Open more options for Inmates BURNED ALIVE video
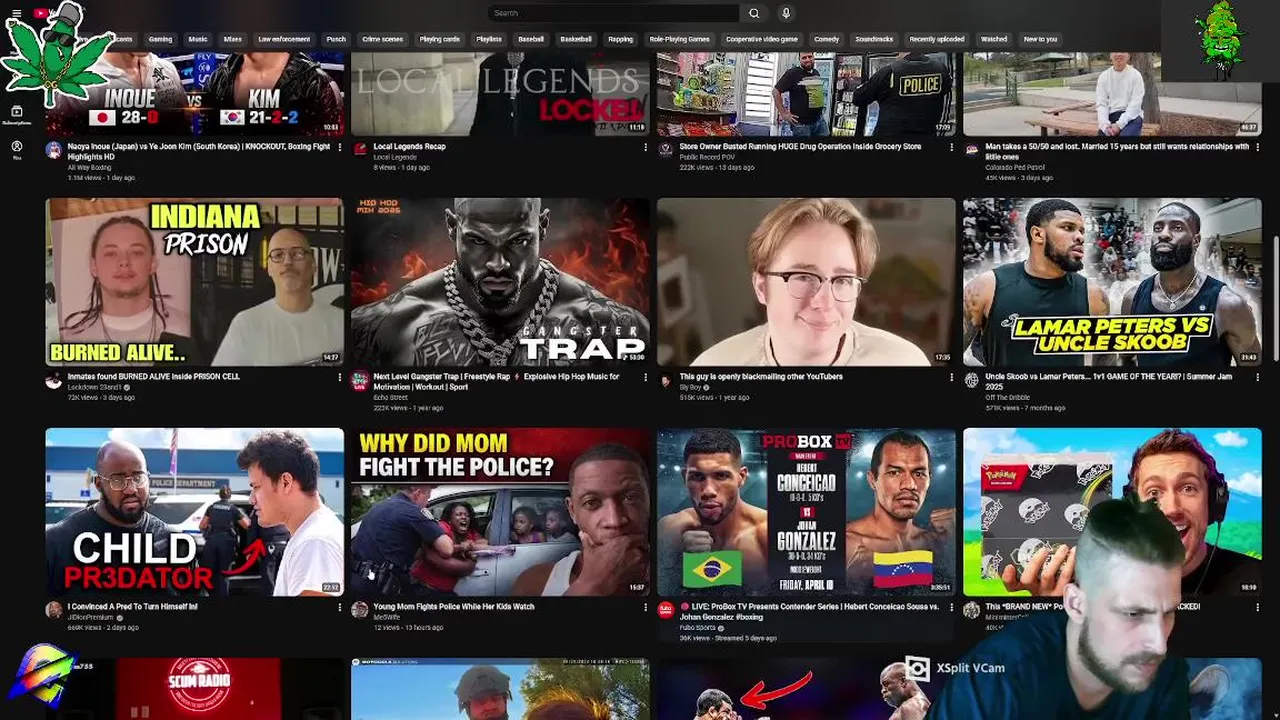1280x720 pixels. pyautogui.click(x=339, y=377)
